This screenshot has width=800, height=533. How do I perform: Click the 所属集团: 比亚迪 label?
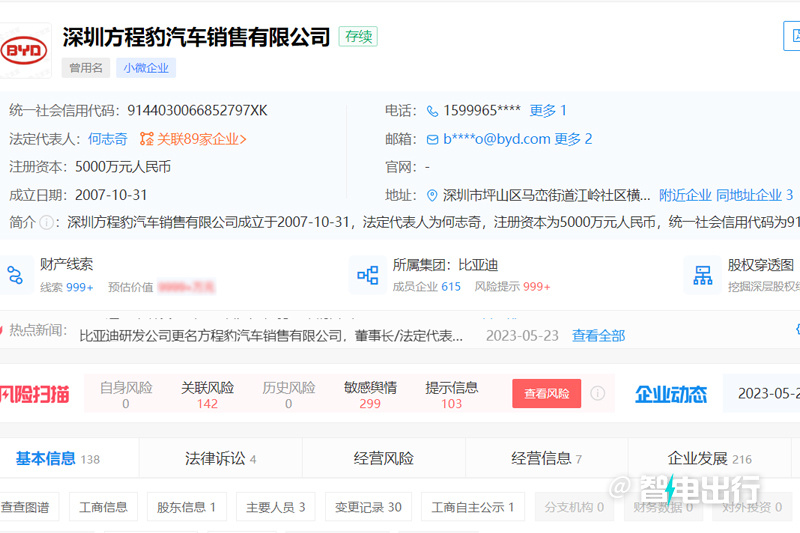445,265
